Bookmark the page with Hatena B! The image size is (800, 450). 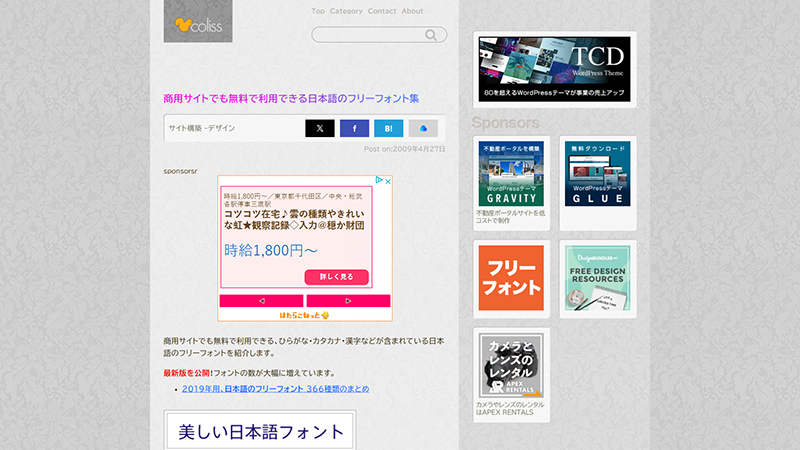tap(388, 128)
